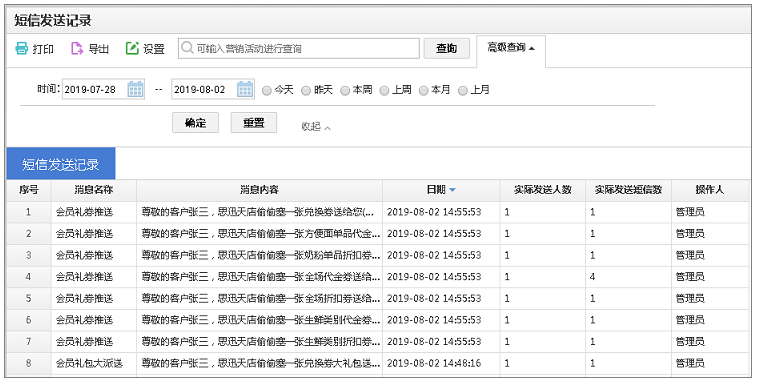
Task: Click the 导出 export label
Action: (x=99, y=49)
